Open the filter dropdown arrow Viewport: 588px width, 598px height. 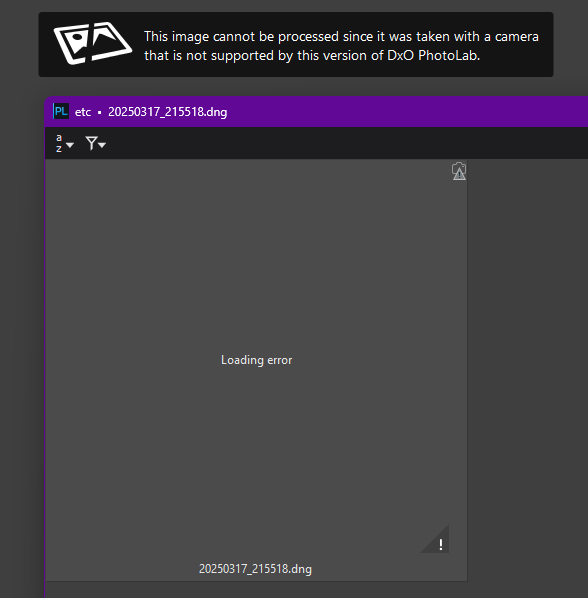point(102,145)
